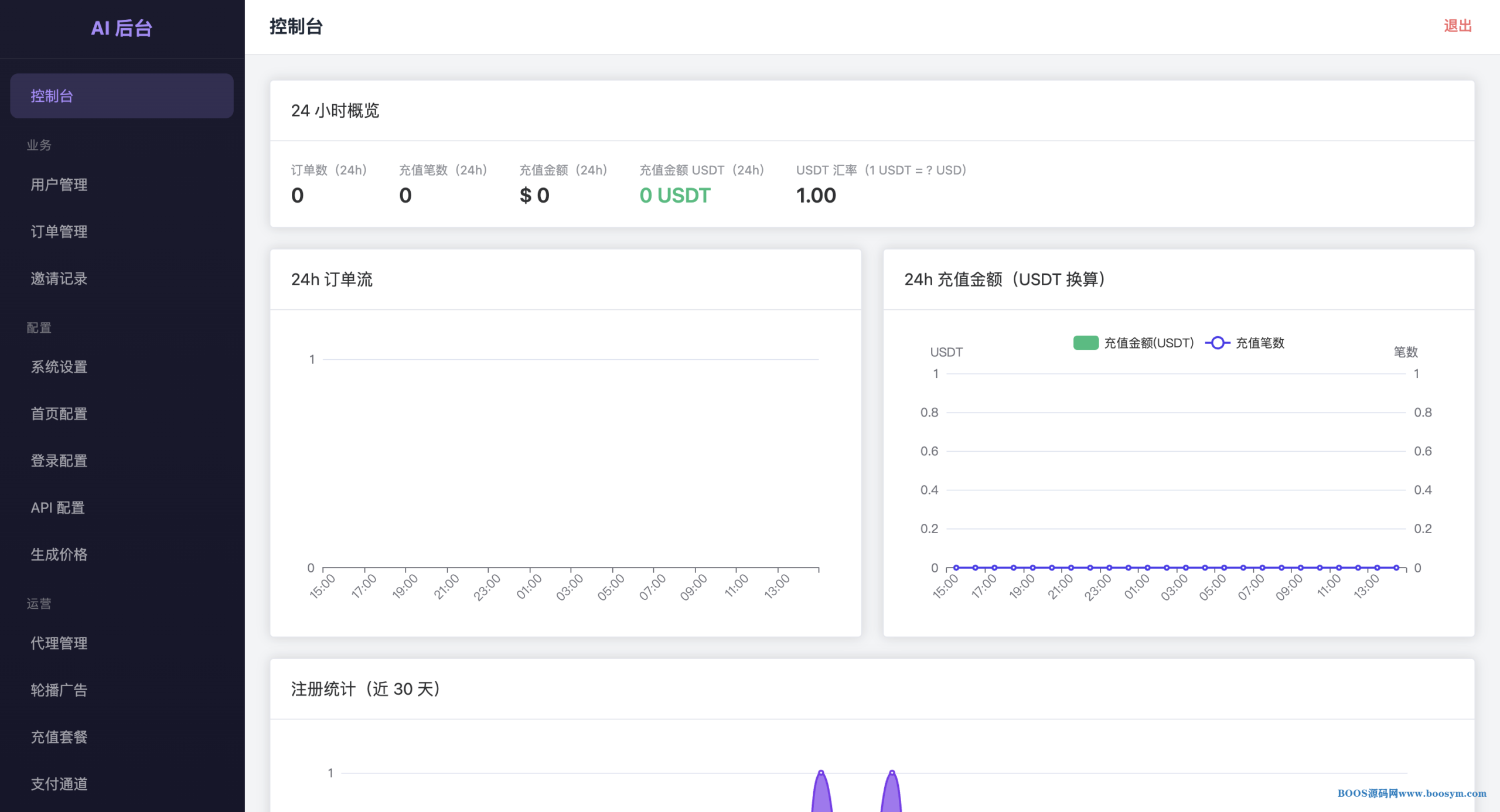Select 充值套餐 in sidebar
Screen dimensions: 1500x812
[x=59, y=736]
